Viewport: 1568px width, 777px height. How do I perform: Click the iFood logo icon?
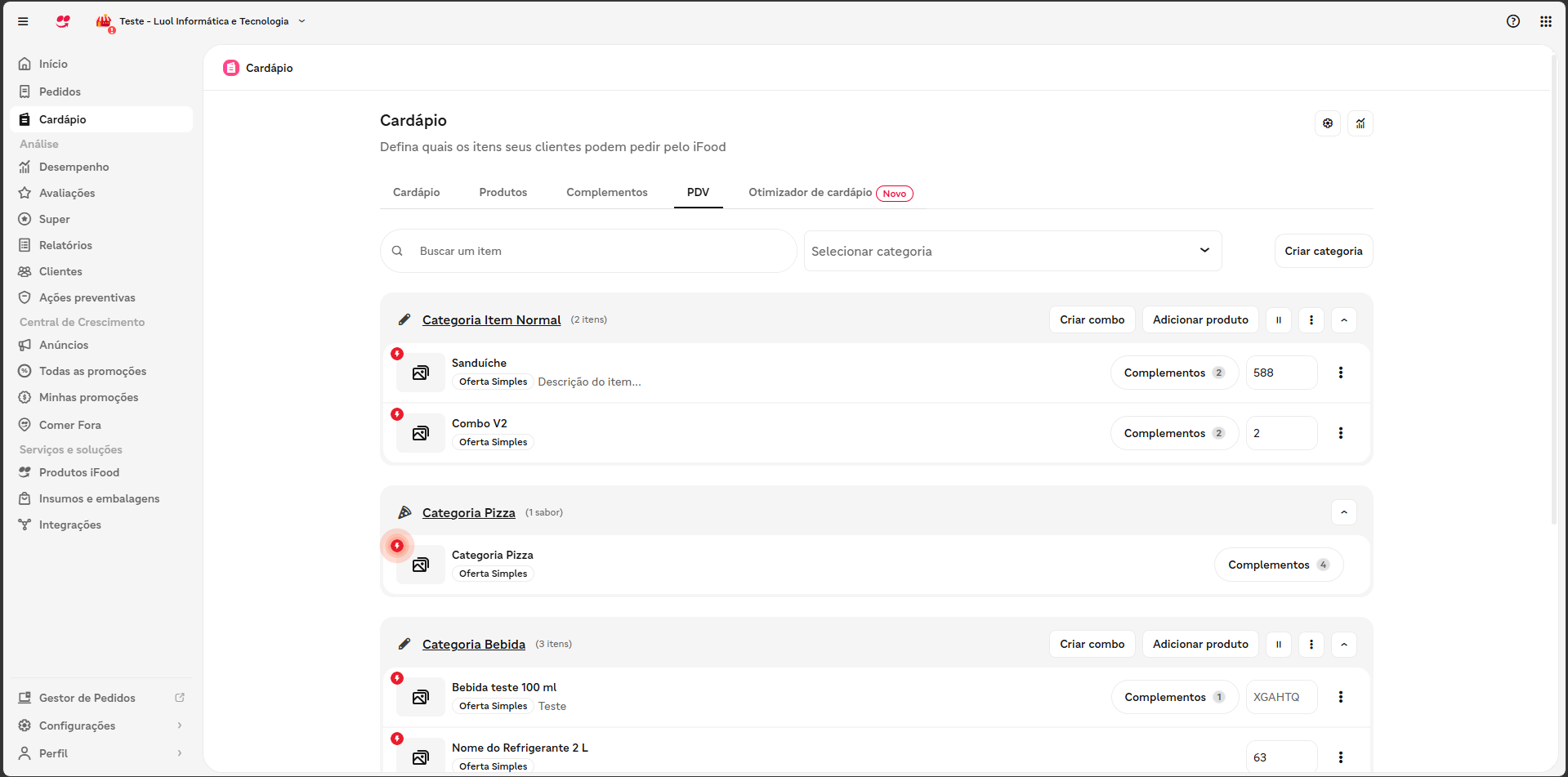[63, 21]
